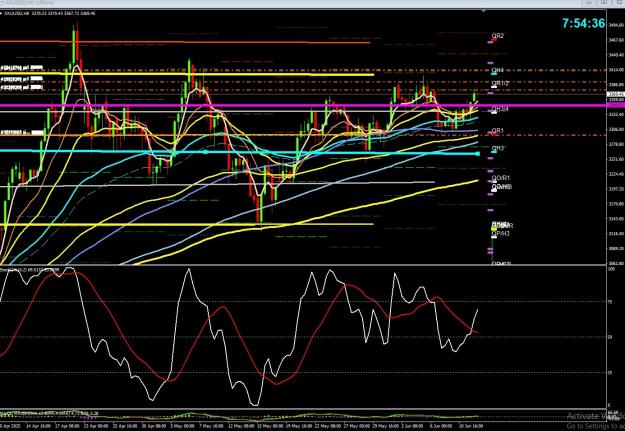
Task: Click the QP/H3 pivot level label
Action: point(501,234)
